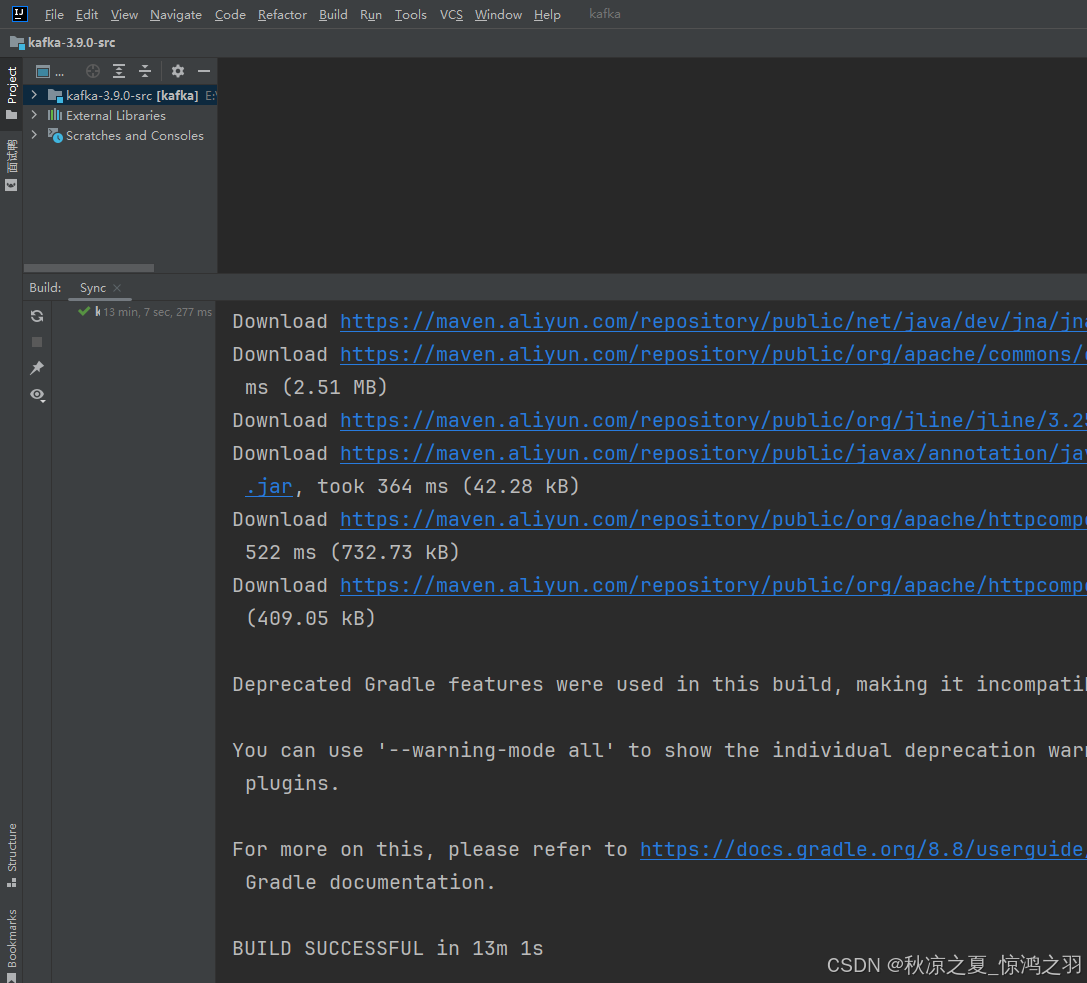Screen dimensions: 1087x983
Task: Expand External Libraries tree node
Action: (34, 115)
